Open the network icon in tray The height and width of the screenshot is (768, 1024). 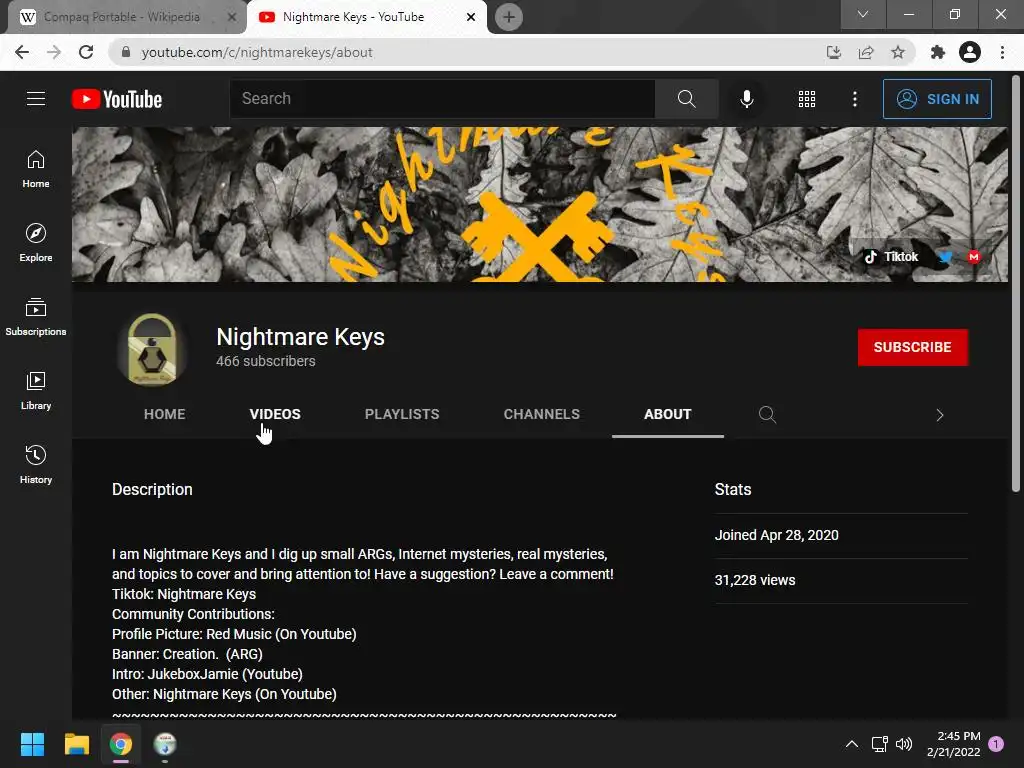pos(879,744)
